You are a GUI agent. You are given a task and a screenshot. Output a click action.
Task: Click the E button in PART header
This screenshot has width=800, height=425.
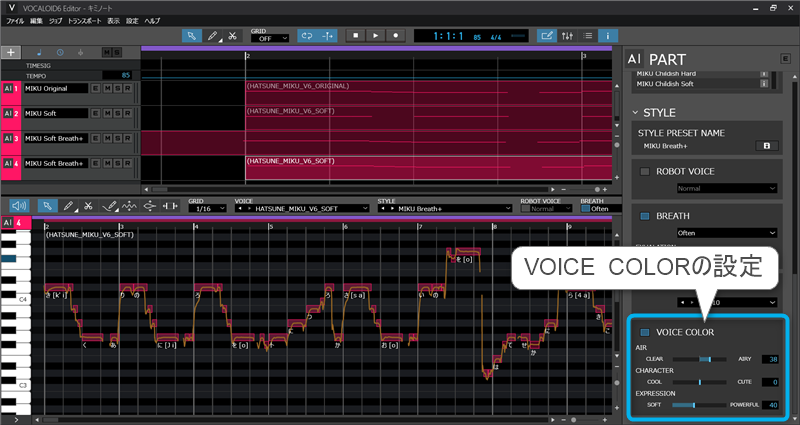pos(786,59)
